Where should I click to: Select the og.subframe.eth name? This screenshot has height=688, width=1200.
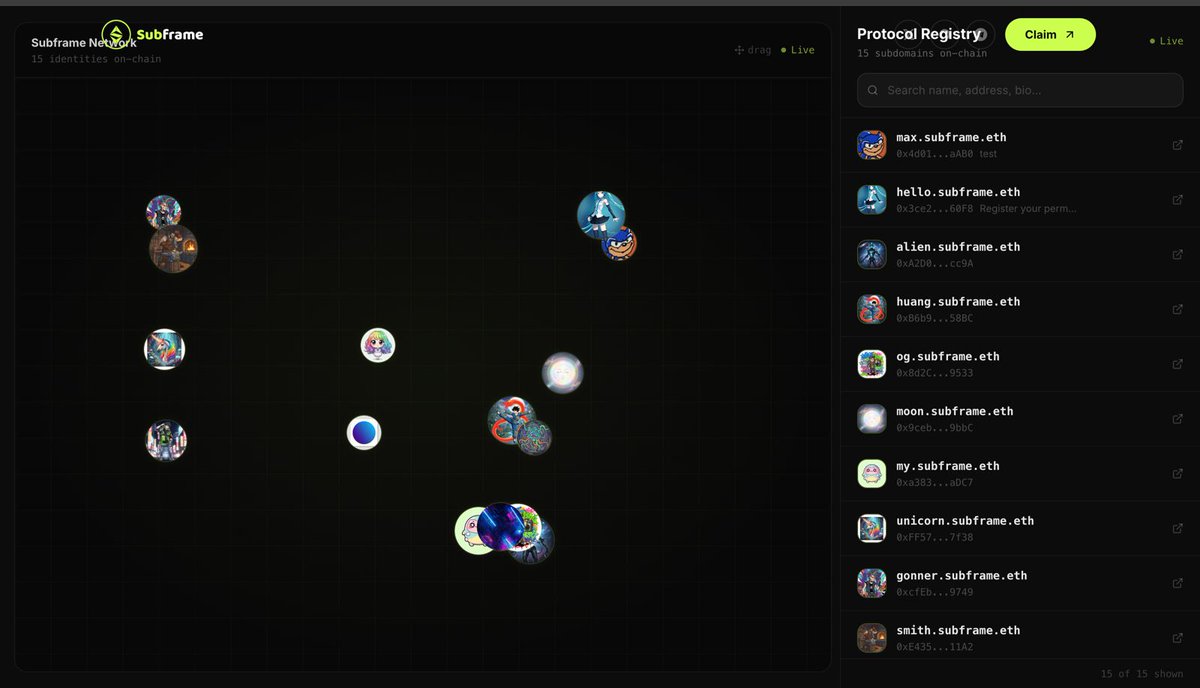(948, 356)
